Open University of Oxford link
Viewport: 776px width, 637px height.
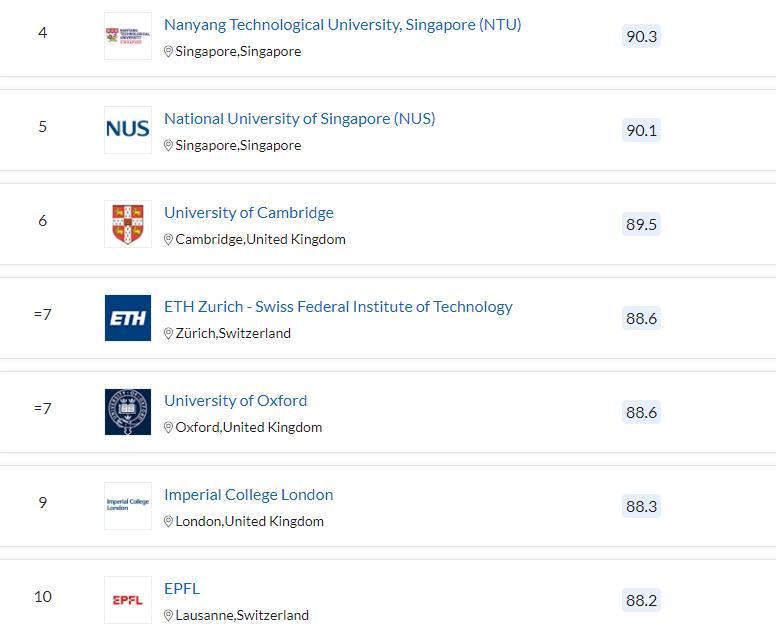click(236, 401)
